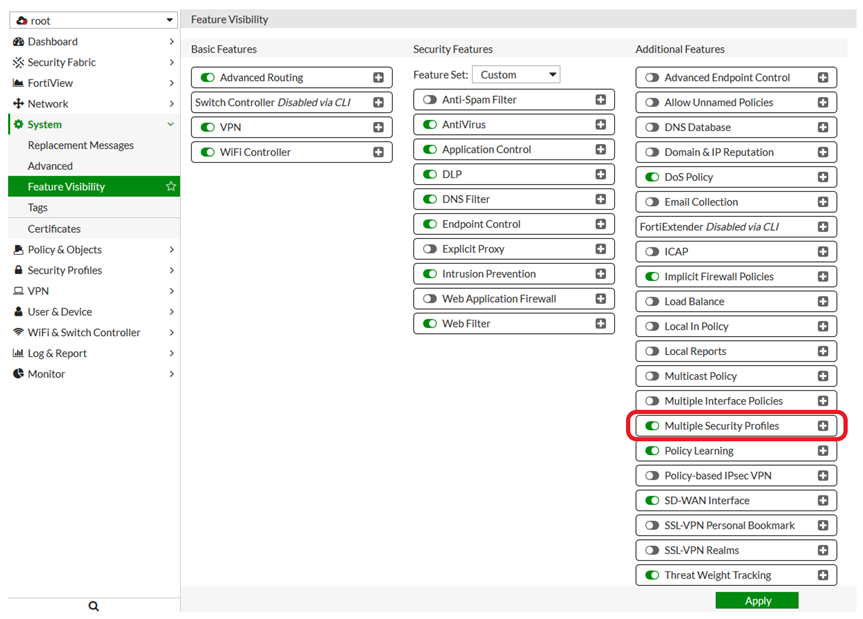The width and height of the screenshot is (863, 619).
Task: Select Certificates in the System menu
Action: click(54, 229)
